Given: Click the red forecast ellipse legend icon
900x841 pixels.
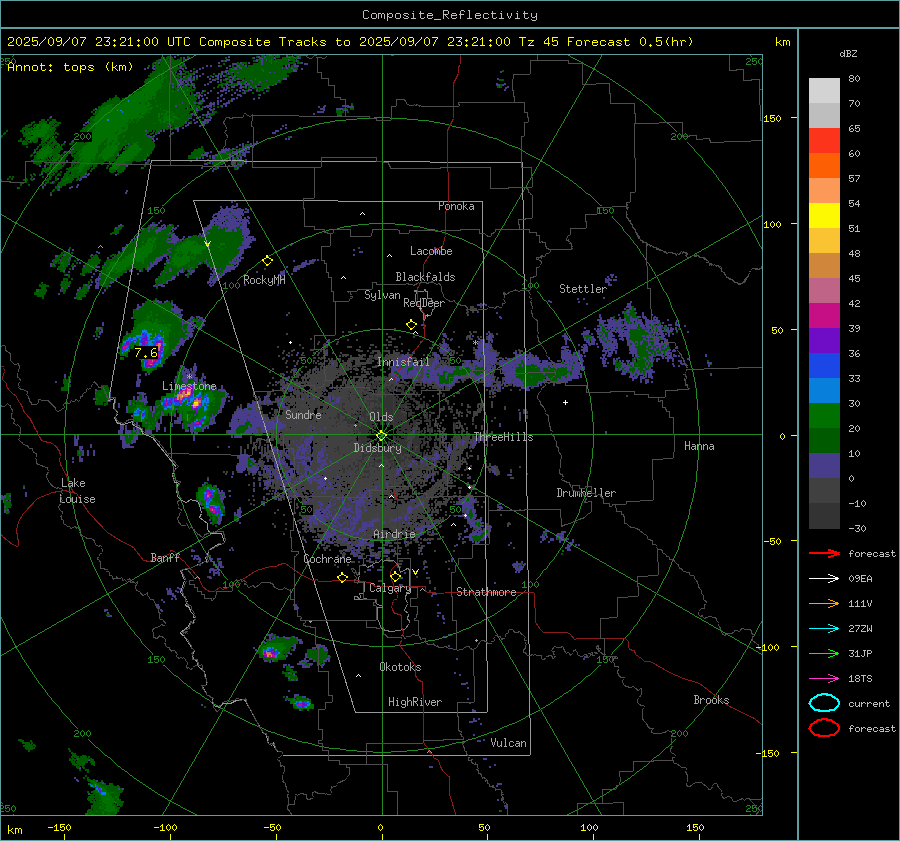Looking at the screenshot, I should point(824,728).
